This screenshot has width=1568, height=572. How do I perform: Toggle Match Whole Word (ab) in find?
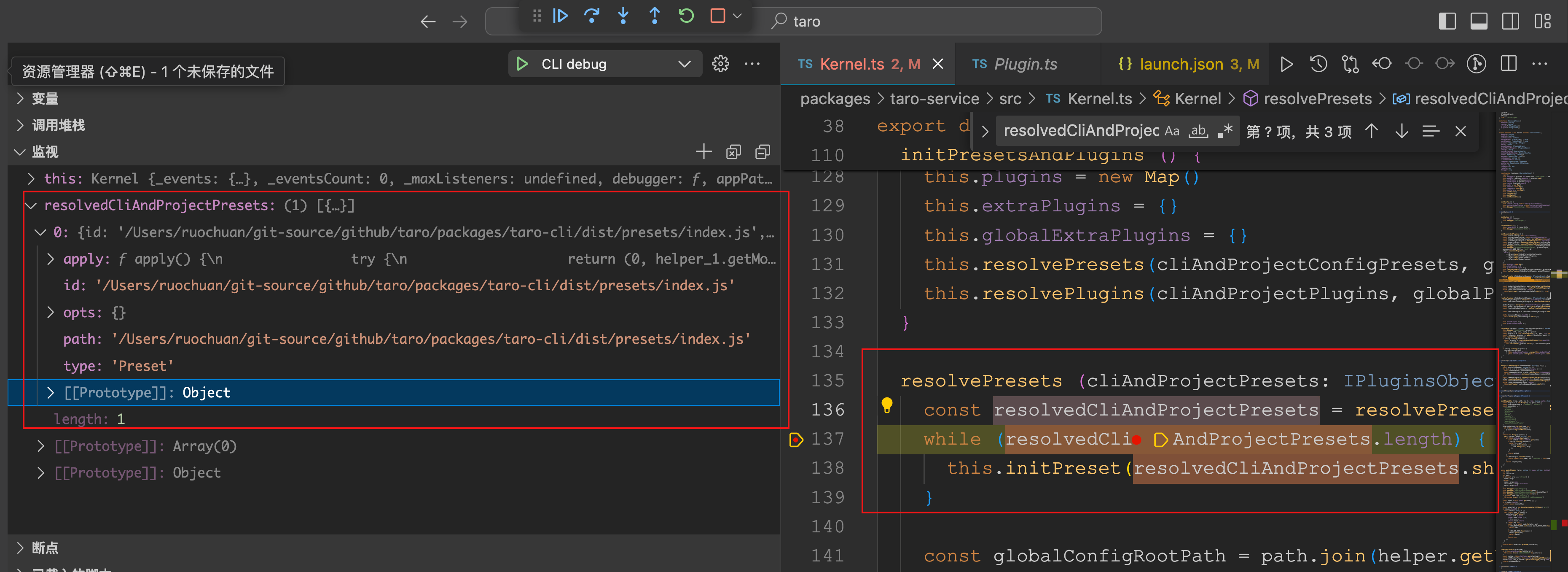(1198, 131)
